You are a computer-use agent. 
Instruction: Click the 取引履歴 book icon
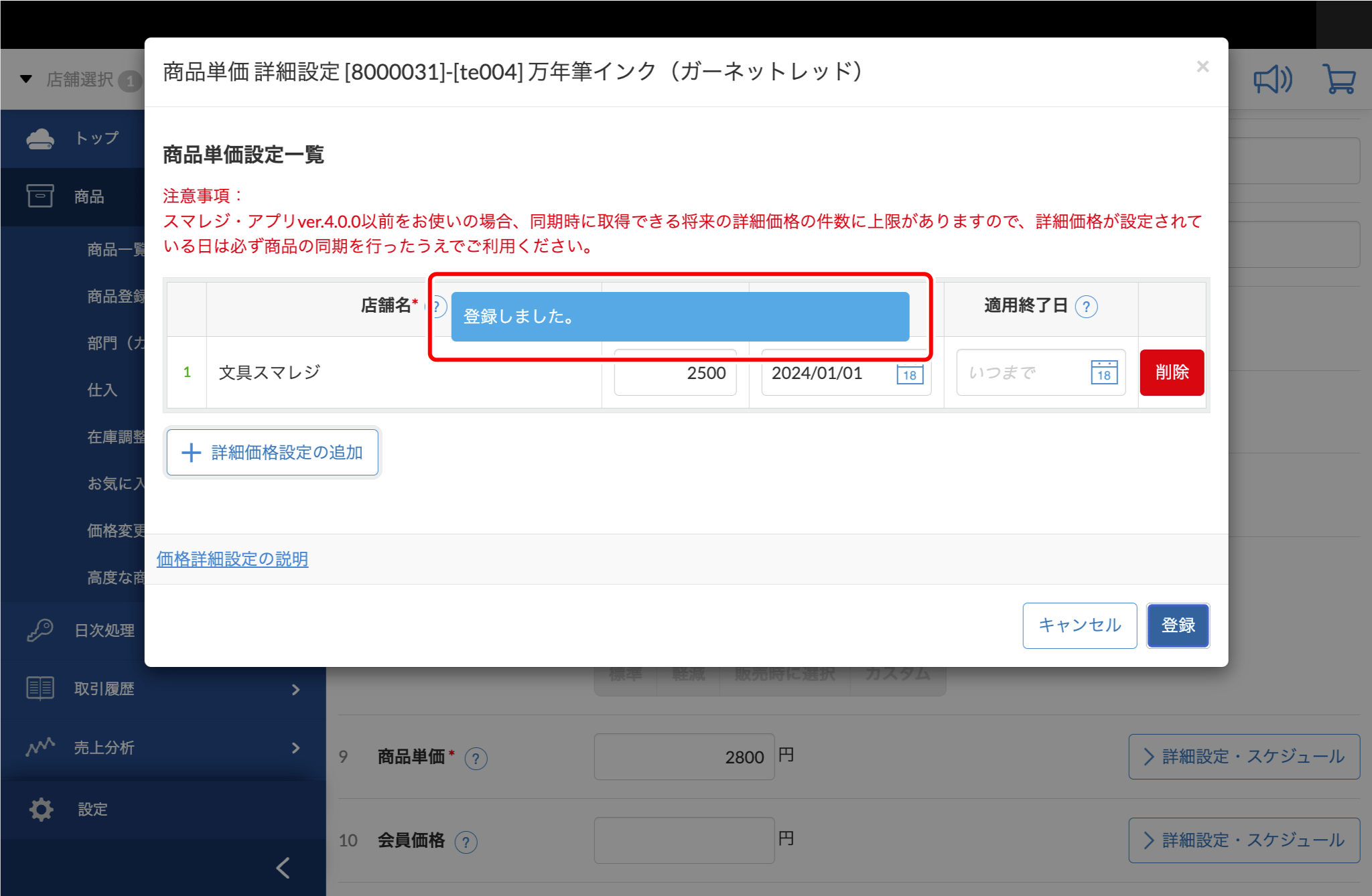tap(40, 688)
